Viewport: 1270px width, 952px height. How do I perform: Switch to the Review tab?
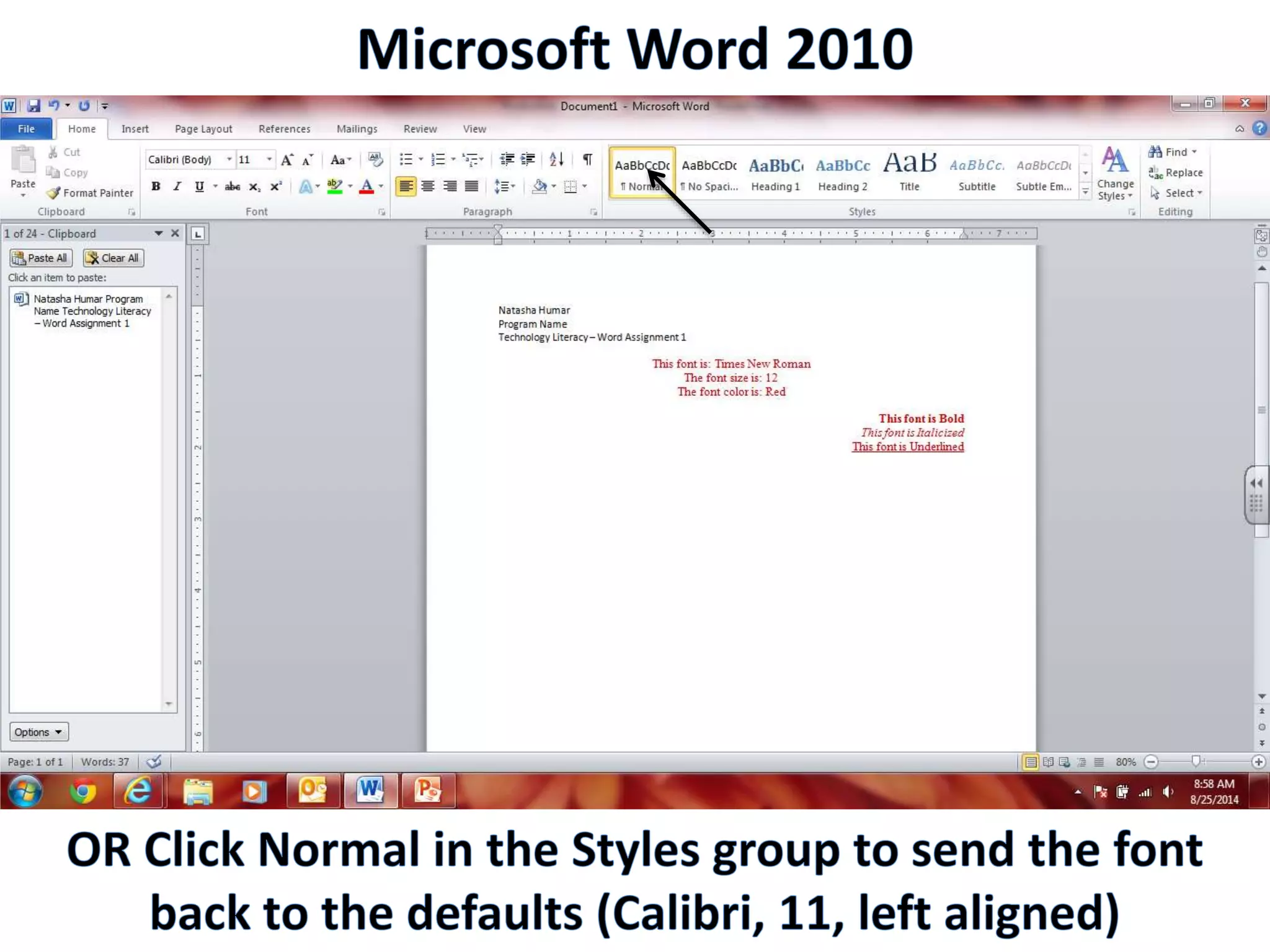[x=420, y=128]
